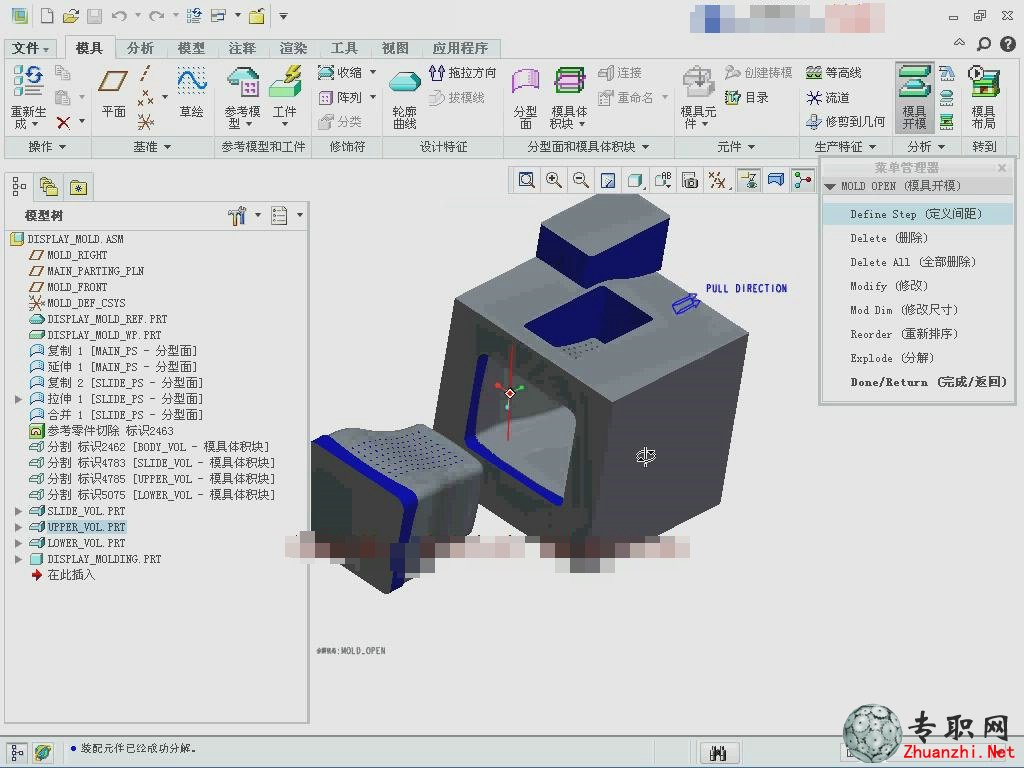Open the model tree settings dropdown arrow
Viewport: 1024px width, 768px height.
[x=258, y=215]
